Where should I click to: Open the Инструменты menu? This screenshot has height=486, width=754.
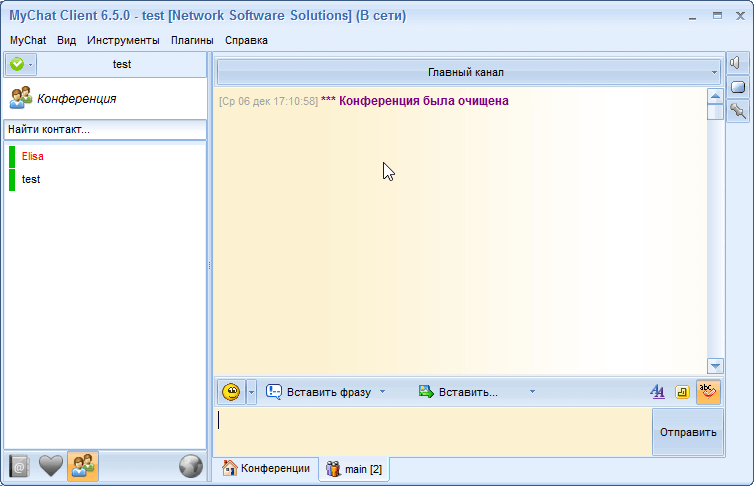(123, 40)
